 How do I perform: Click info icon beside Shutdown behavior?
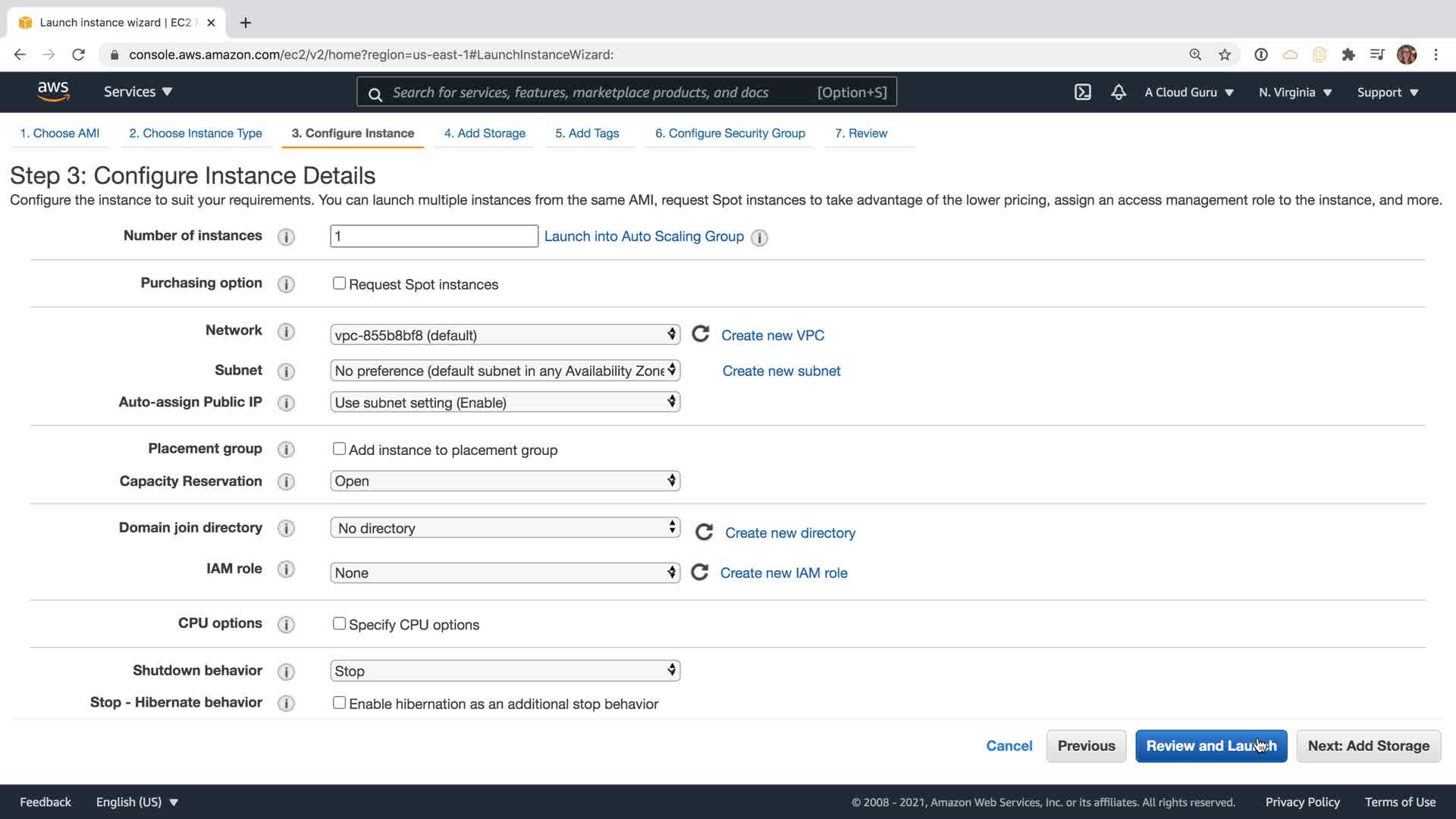[x=286, y=672]
